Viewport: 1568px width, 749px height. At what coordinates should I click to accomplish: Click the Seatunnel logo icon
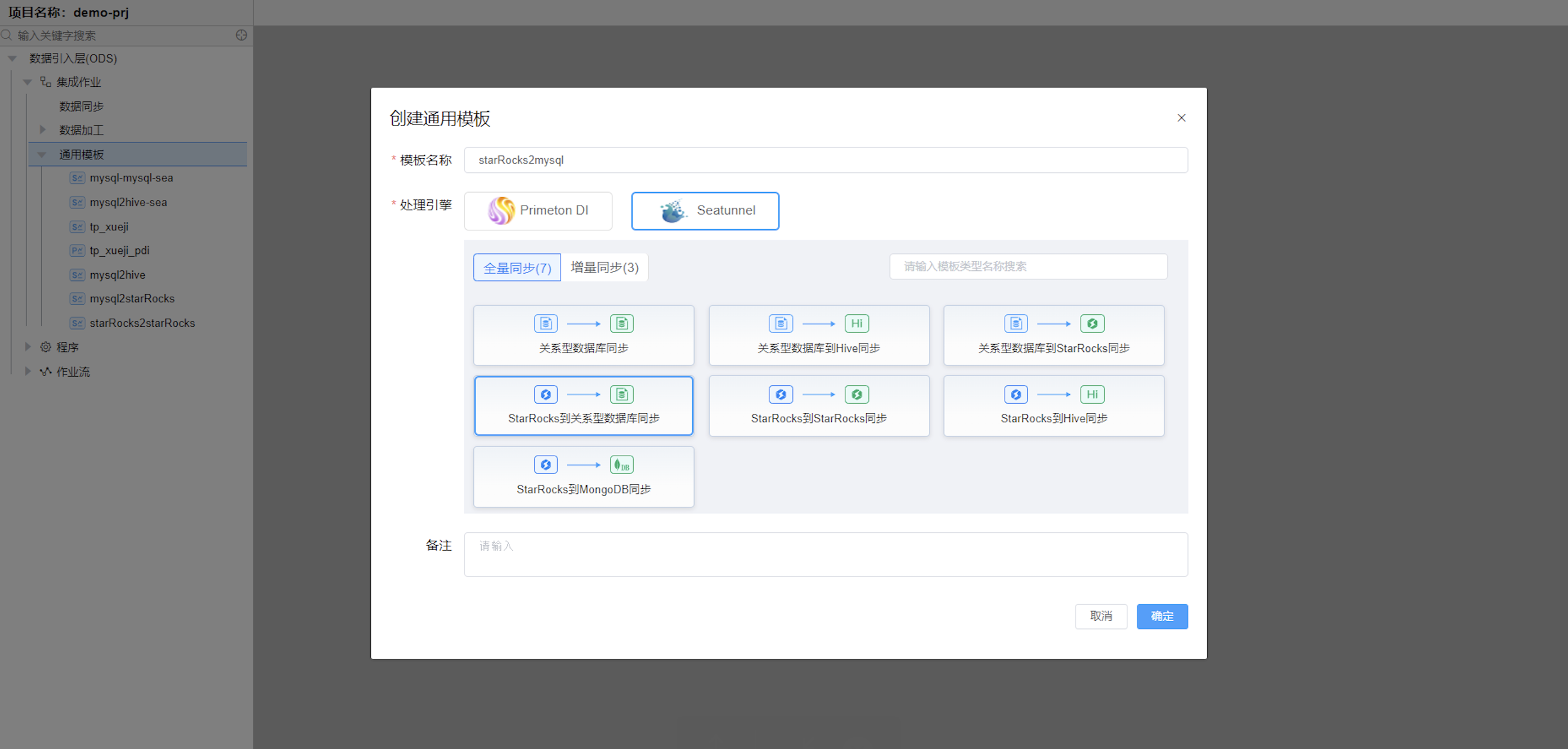pyautogui.click(x=673, y=211)
